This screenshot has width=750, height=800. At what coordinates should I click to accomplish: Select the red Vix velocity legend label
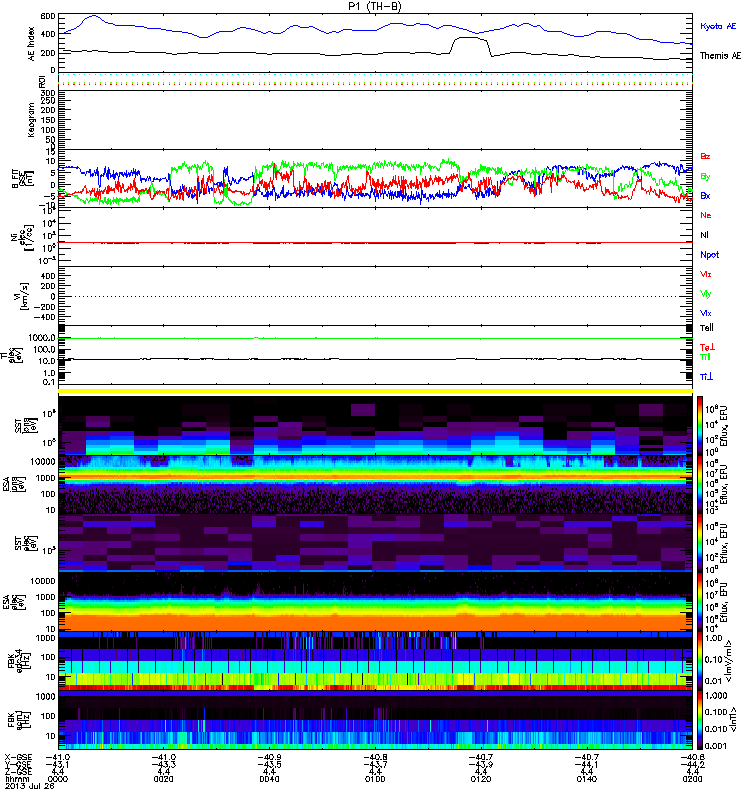click(706, 274)
